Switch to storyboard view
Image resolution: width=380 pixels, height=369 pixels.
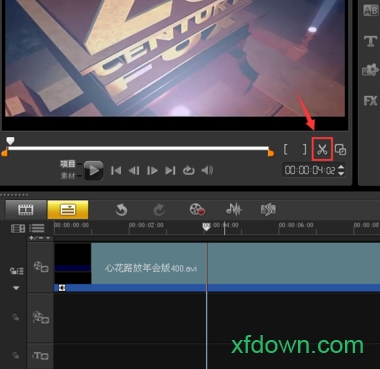click(26, 210)
